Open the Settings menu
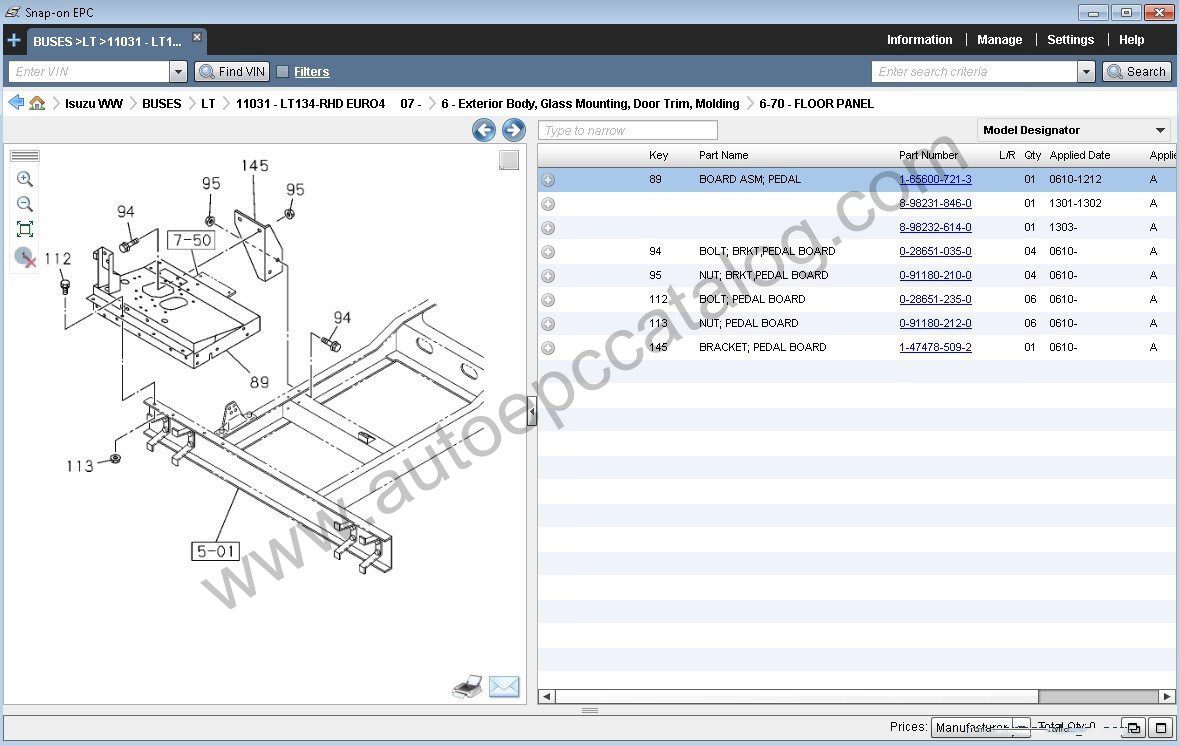 pos(1071,40)
